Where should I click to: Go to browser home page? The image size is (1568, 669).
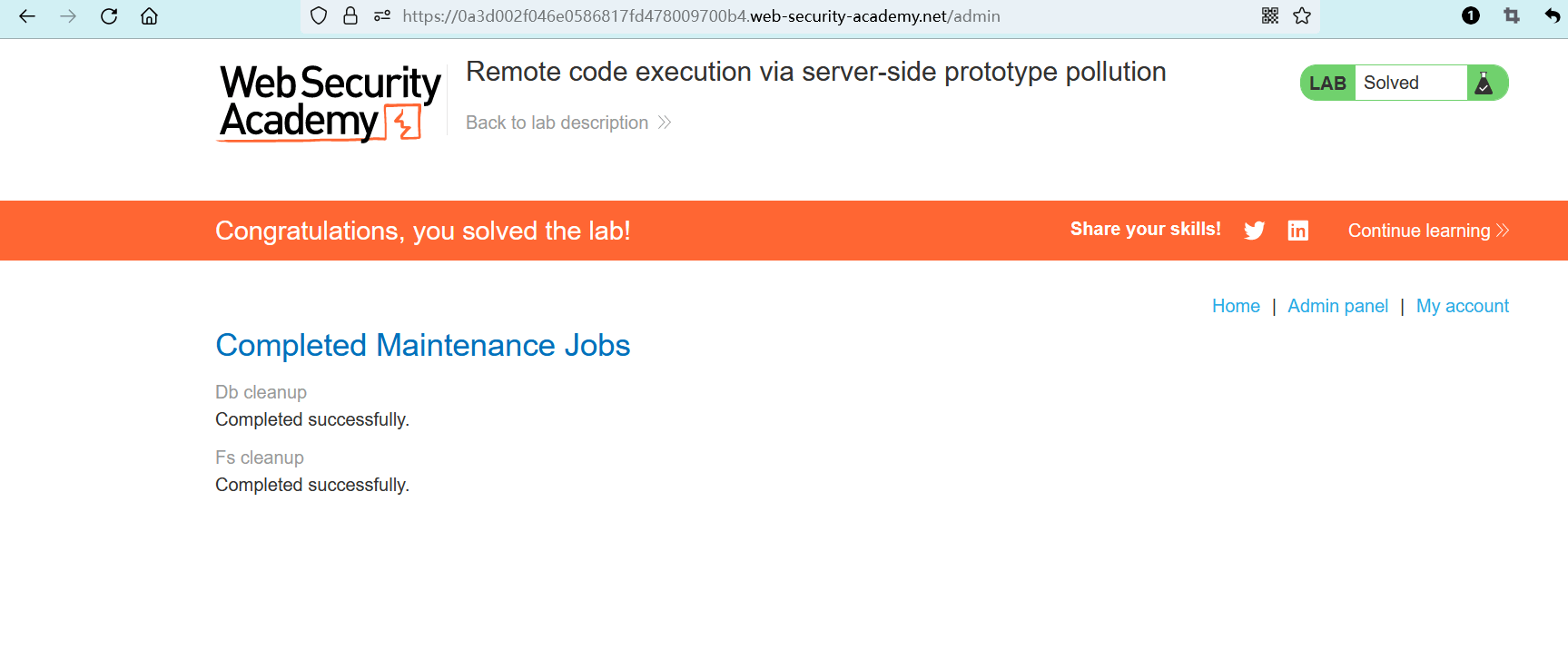150,16
